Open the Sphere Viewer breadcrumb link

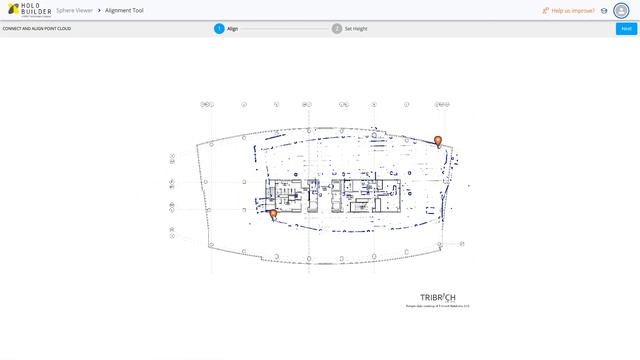pyautogui.click(x=74, y=10)
